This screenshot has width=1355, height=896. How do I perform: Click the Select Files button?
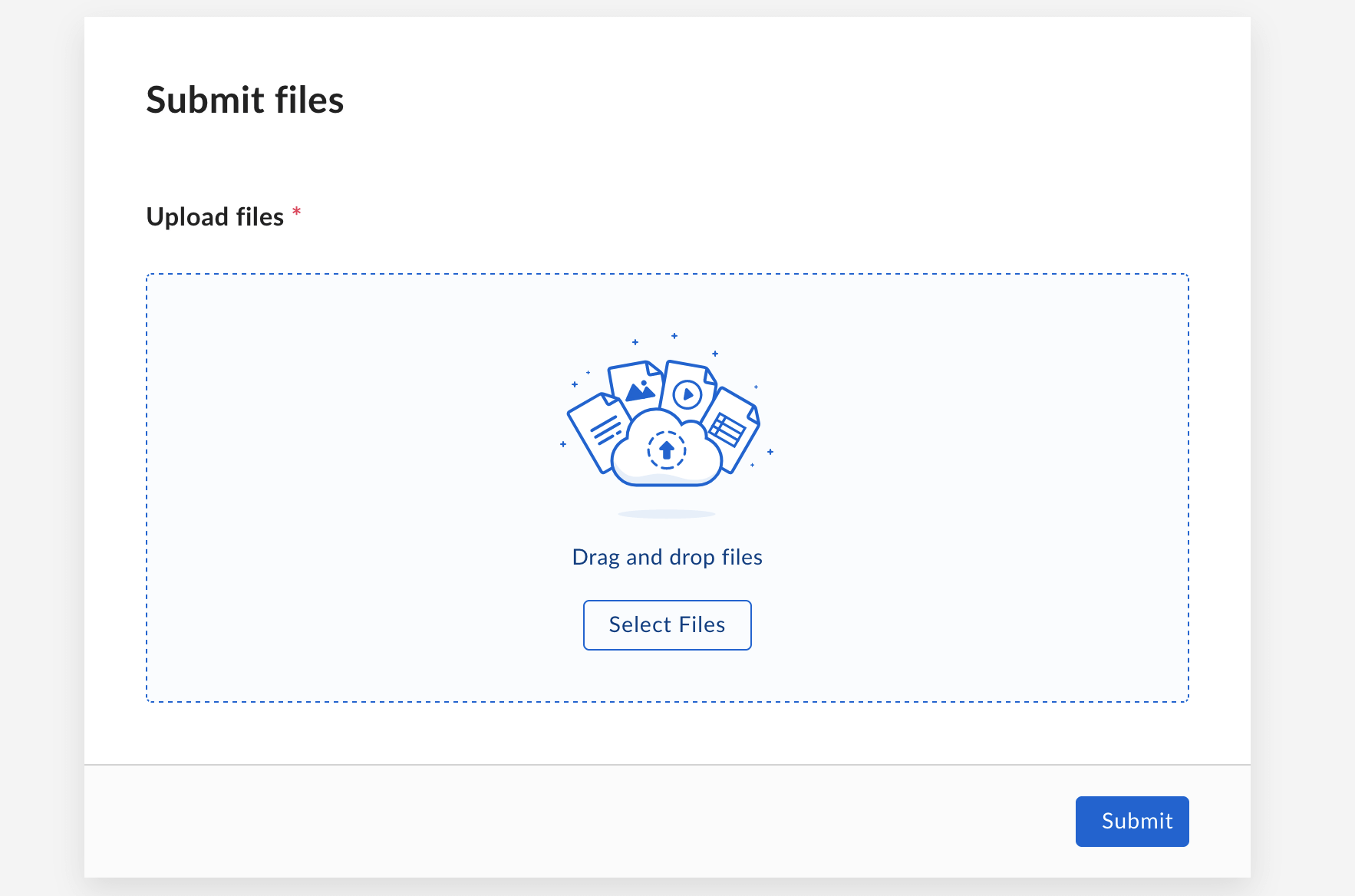[x=667, y=624]
